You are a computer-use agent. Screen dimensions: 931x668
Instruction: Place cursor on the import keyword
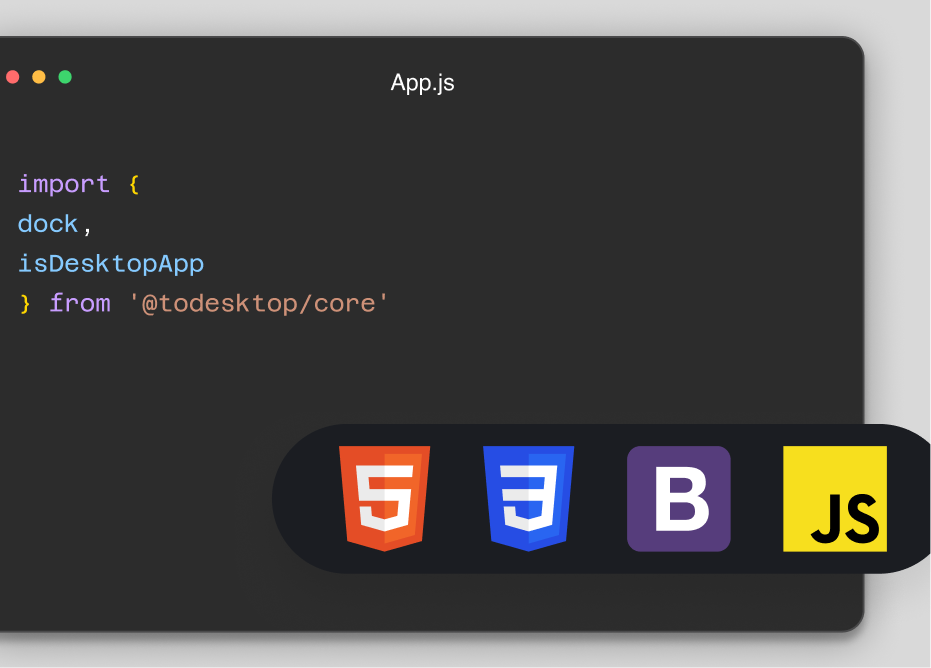pyautogui.click(x=64, y=184)
